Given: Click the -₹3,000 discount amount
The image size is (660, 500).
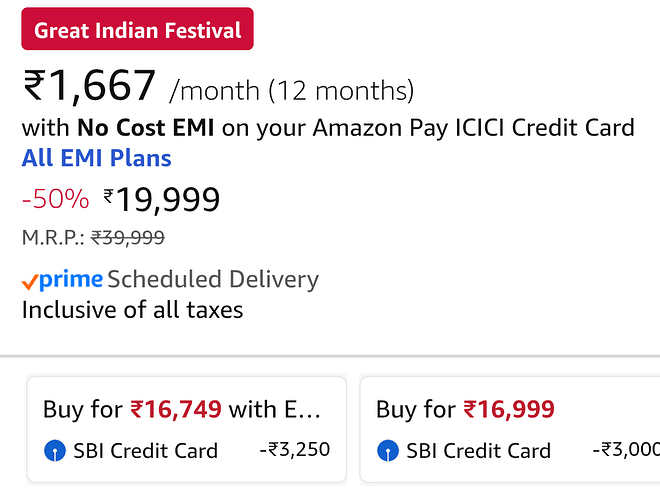Looking at the screenshot, I should (x=625, y=450).
